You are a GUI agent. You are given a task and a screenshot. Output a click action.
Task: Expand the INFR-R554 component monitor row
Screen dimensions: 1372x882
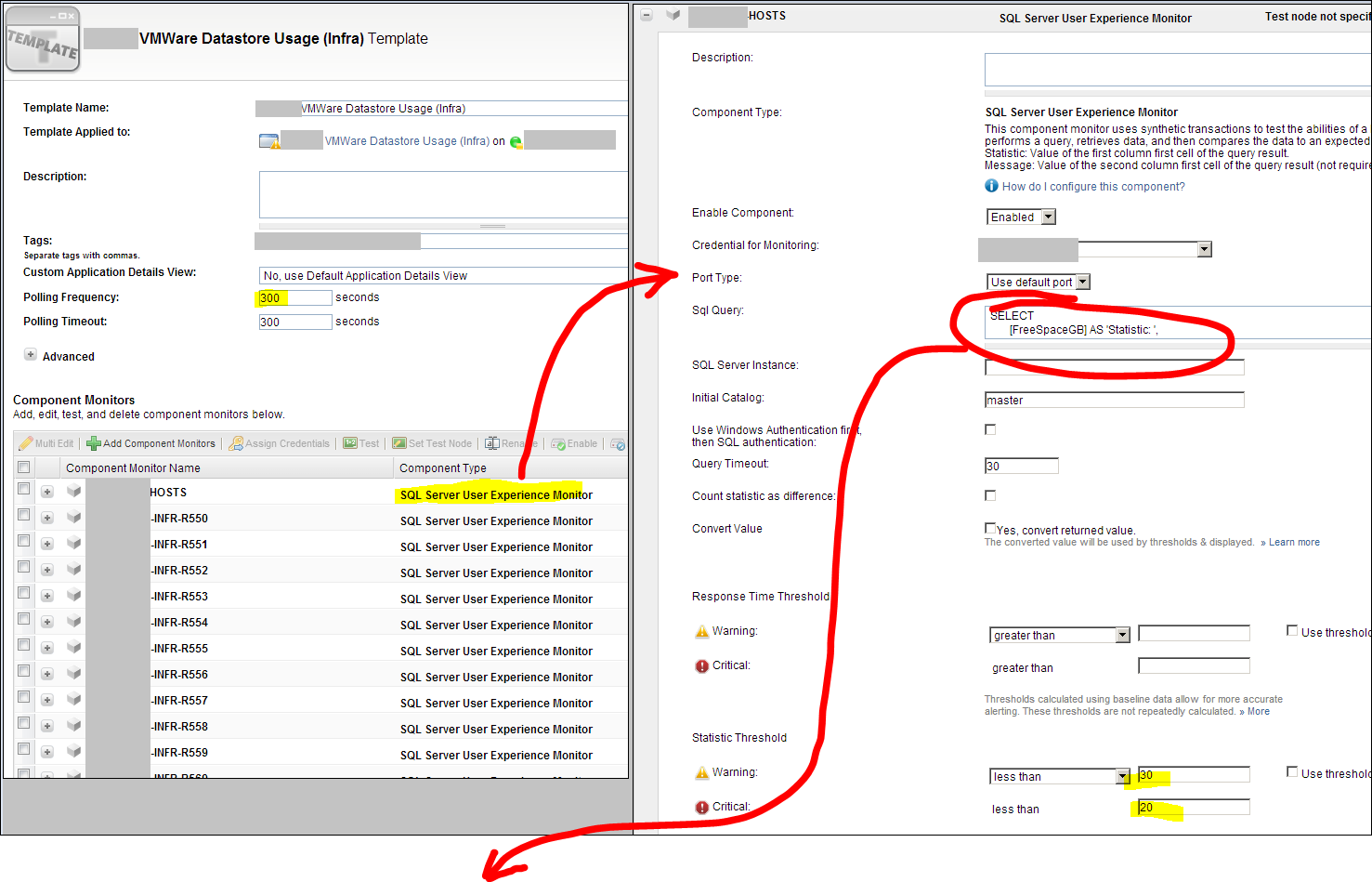47,622
